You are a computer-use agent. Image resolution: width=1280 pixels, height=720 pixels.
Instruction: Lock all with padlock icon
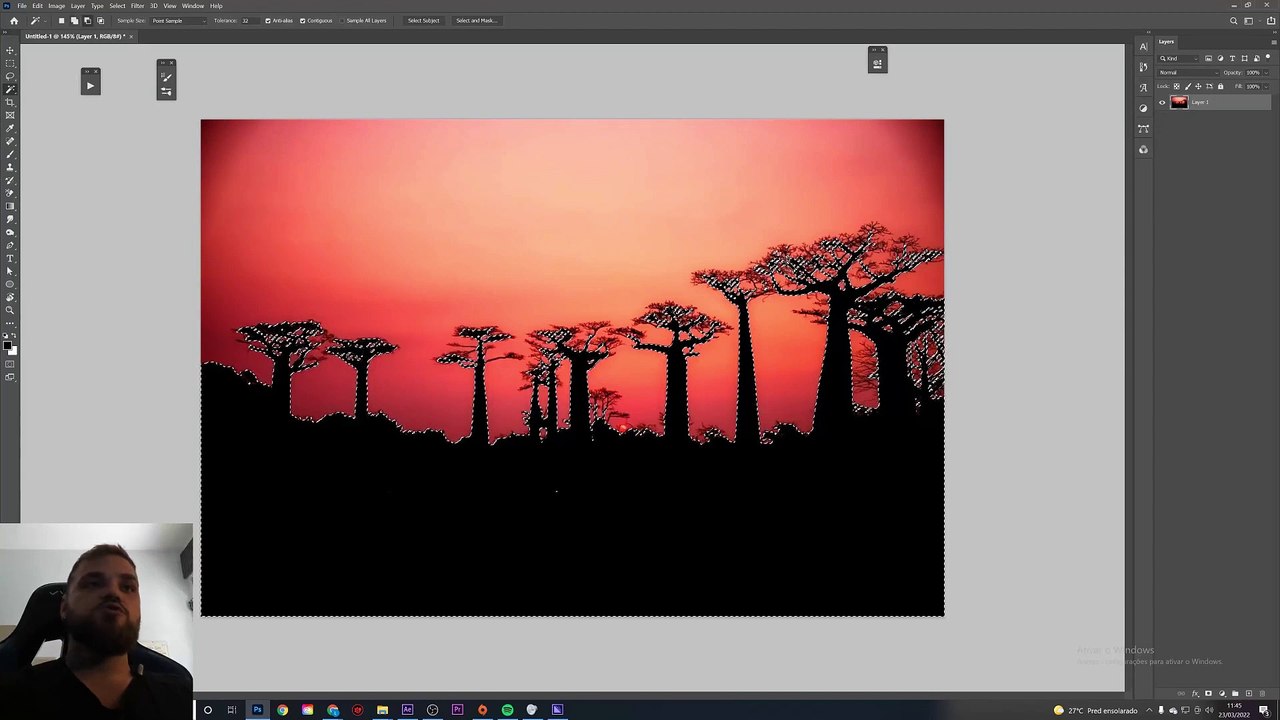pos(1220,86)
